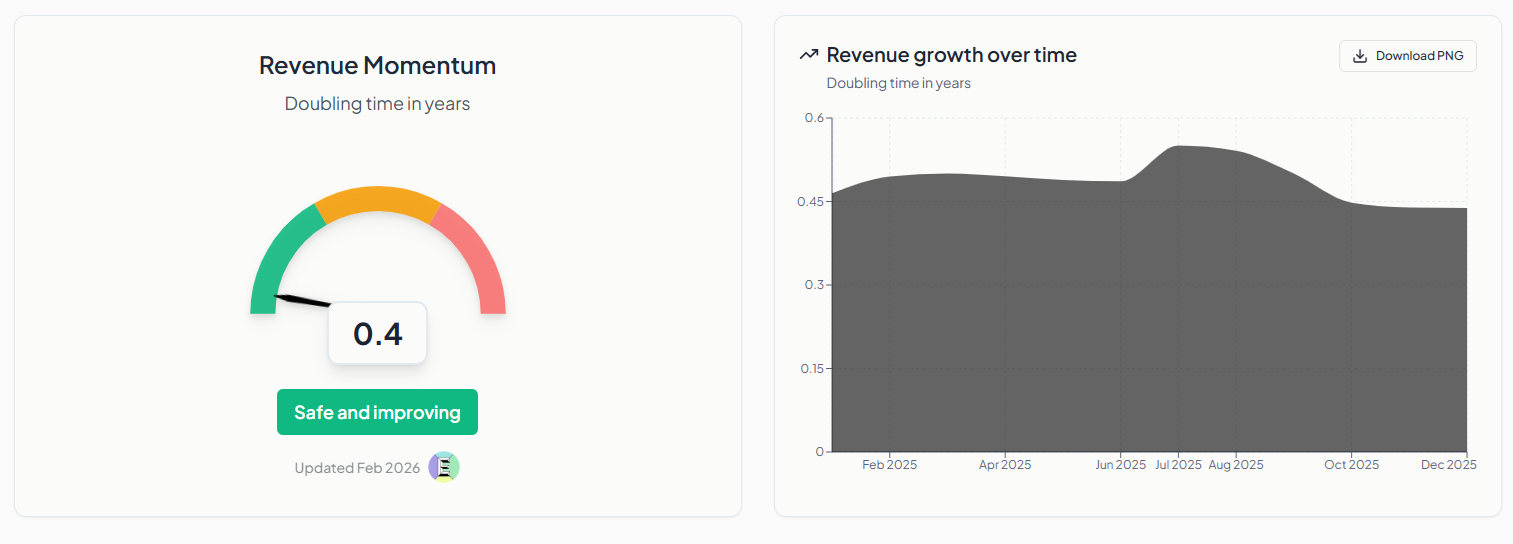Click the orange gauge segment
Image resolution: width=1513 pixels, height=544 pixels.
[x=378, y=200]
